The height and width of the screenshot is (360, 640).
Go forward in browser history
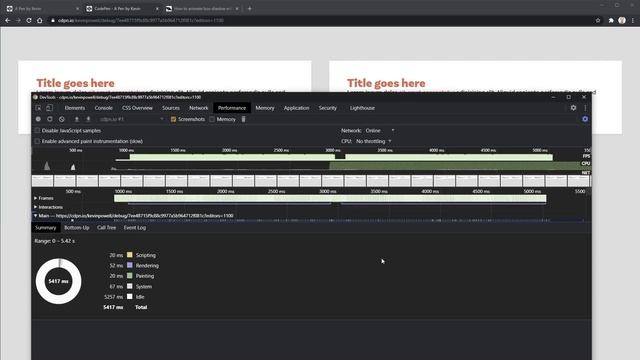[18, 20]
